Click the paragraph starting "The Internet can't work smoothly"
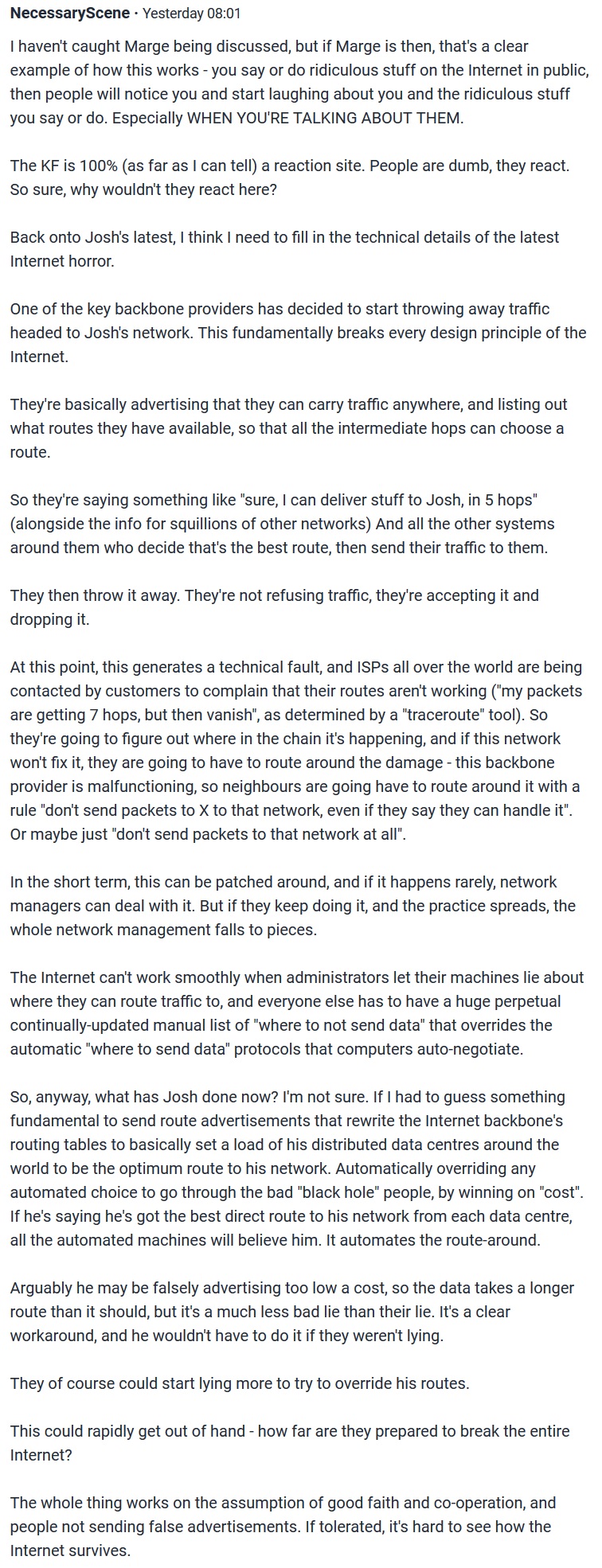602x1568 pixels. click(x=297, y=1013)
